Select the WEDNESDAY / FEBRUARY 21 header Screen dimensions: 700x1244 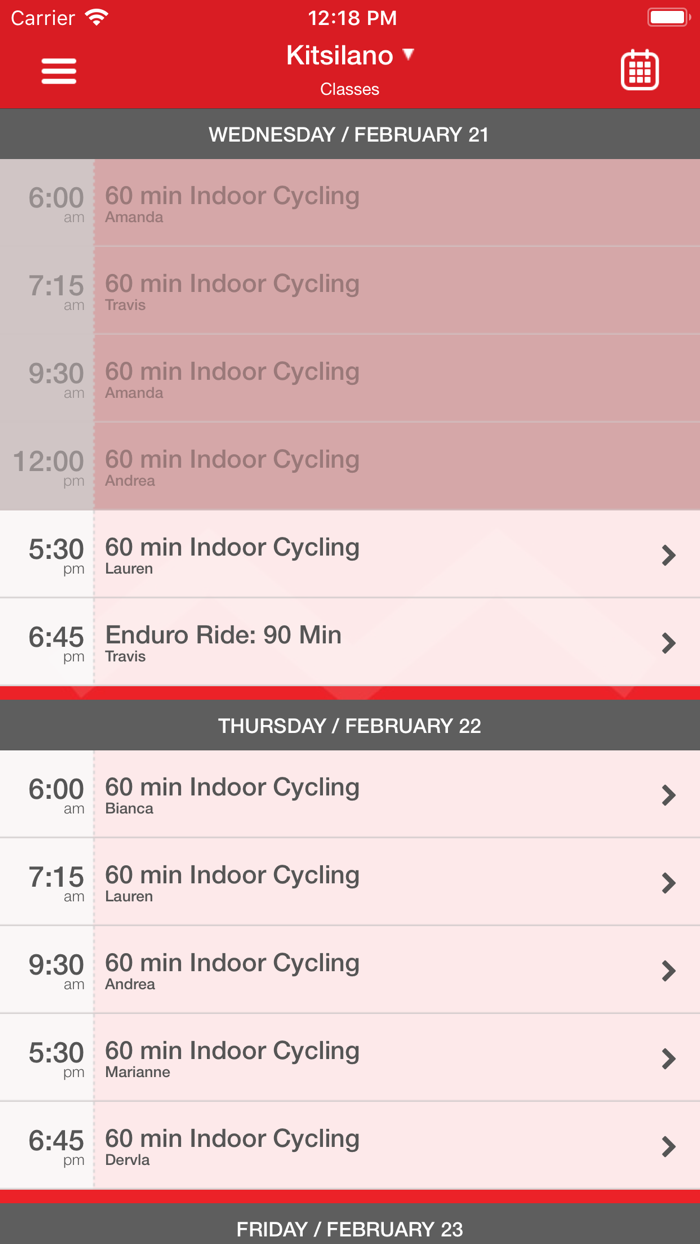point(350,133)
